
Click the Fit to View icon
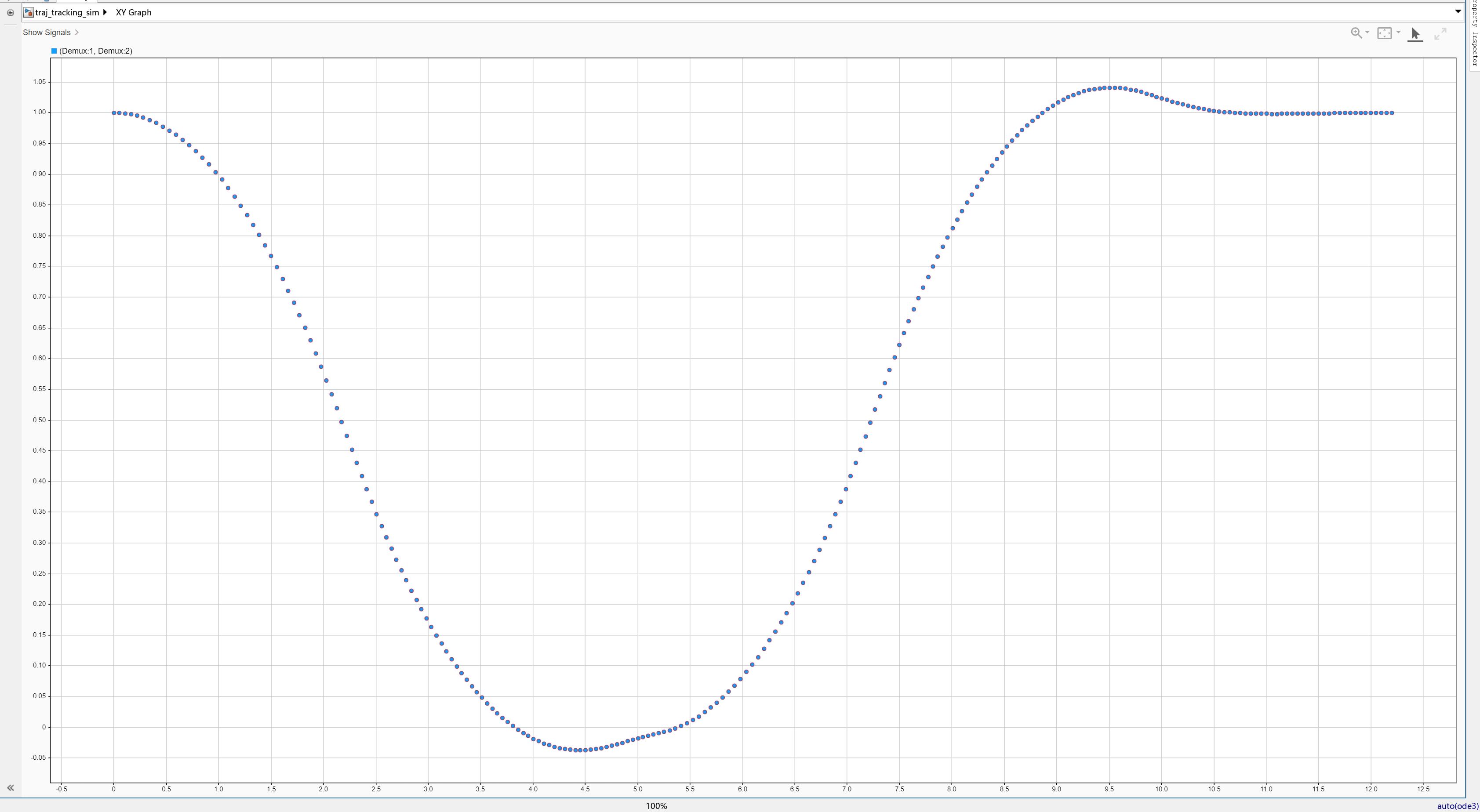pos(1384,33)
